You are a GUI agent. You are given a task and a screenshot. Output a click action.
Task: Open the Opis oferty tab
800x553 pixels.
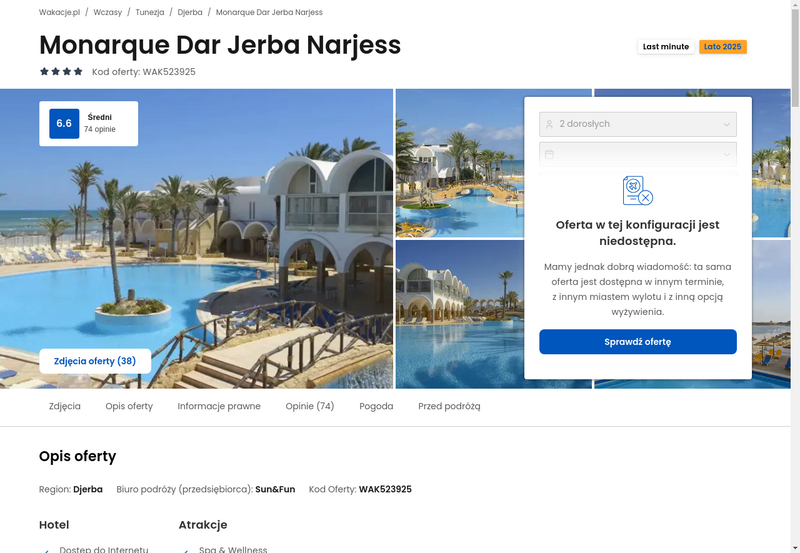pyautogui.click(x=129, y=406)
